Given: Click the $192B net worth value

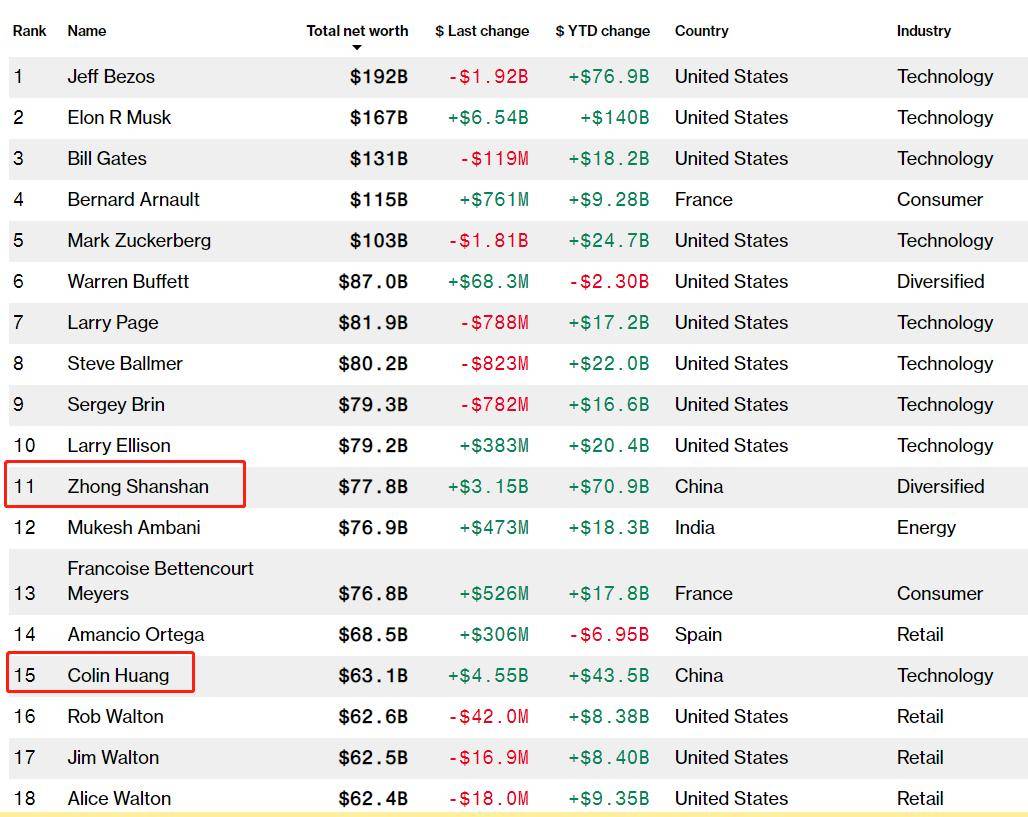Looking at the screenshot, I should click(x=378, y=77).
